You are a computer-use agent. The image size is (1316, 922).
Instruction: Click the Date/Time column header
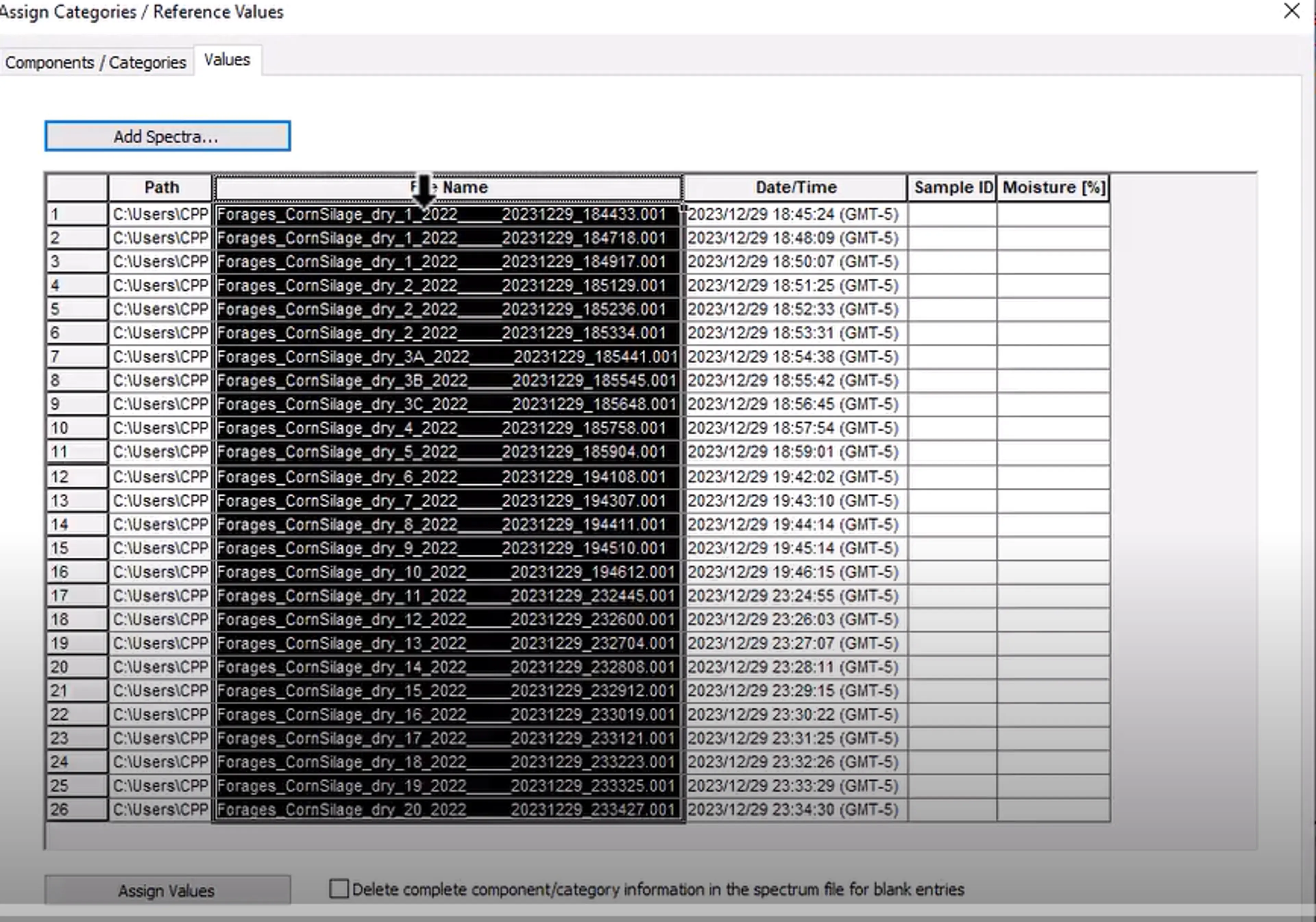[x=795, y=187]
